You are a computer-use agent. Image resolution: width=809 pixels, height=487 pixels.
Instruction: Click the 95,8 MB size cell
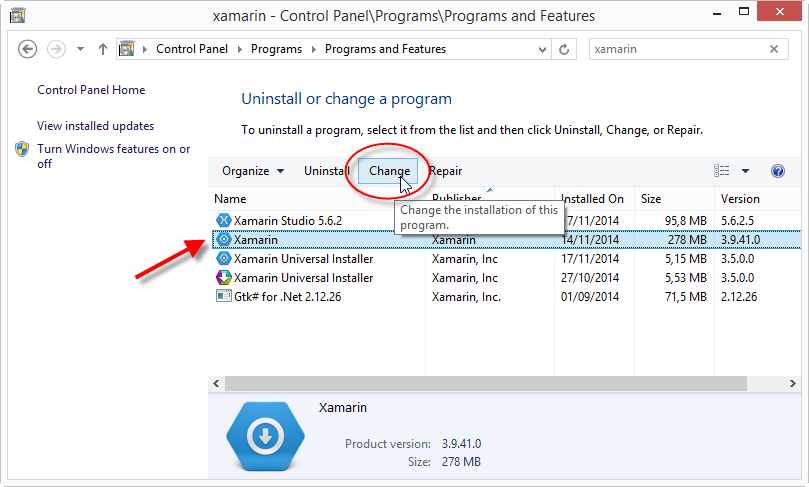[686, 221]
